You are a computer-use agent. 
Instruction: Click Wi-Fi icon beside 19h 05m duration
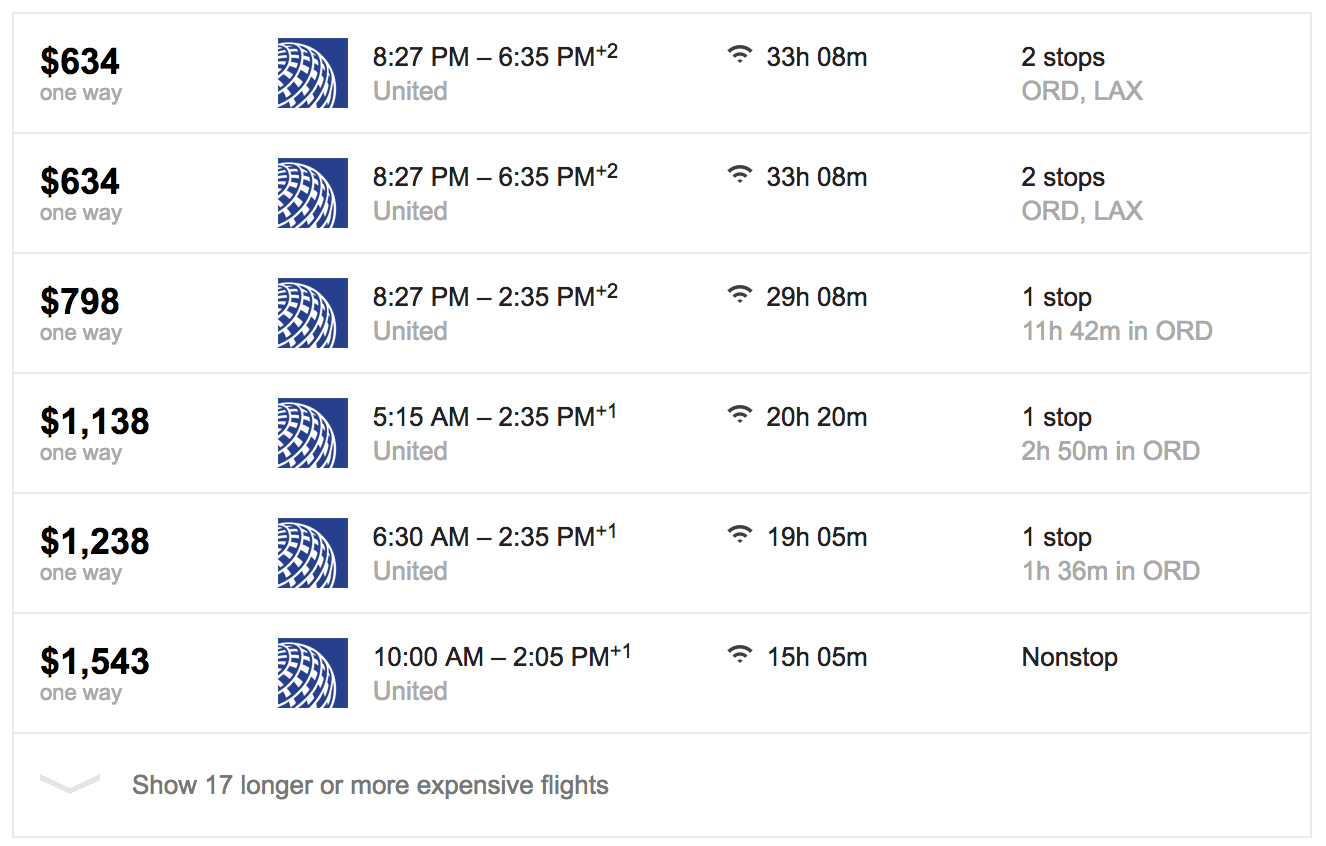click(x=739, y=535)
